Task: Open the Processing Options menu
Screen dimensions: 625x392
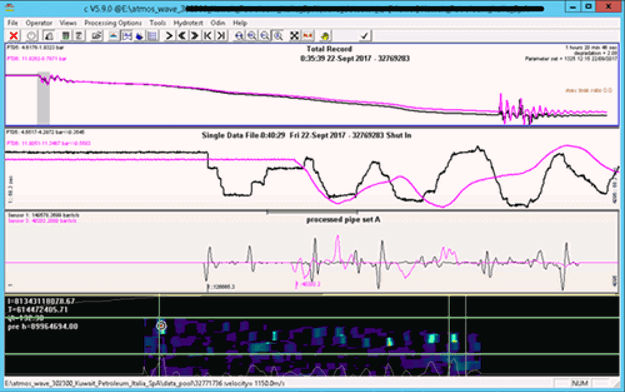Action: click(x=113, y=23)
